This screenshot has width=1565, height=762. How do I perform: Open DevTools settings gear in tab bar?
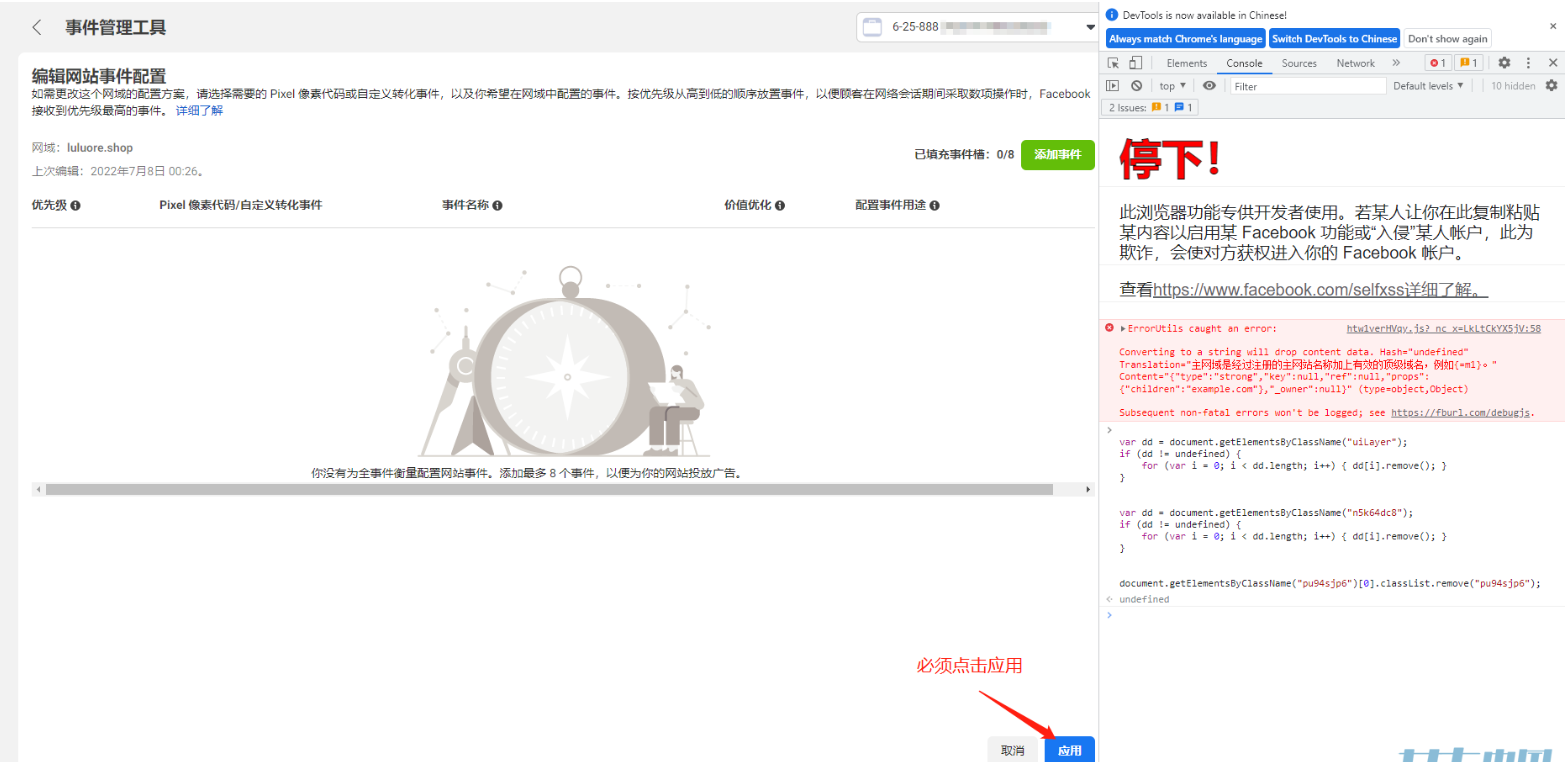point(1504,63)
